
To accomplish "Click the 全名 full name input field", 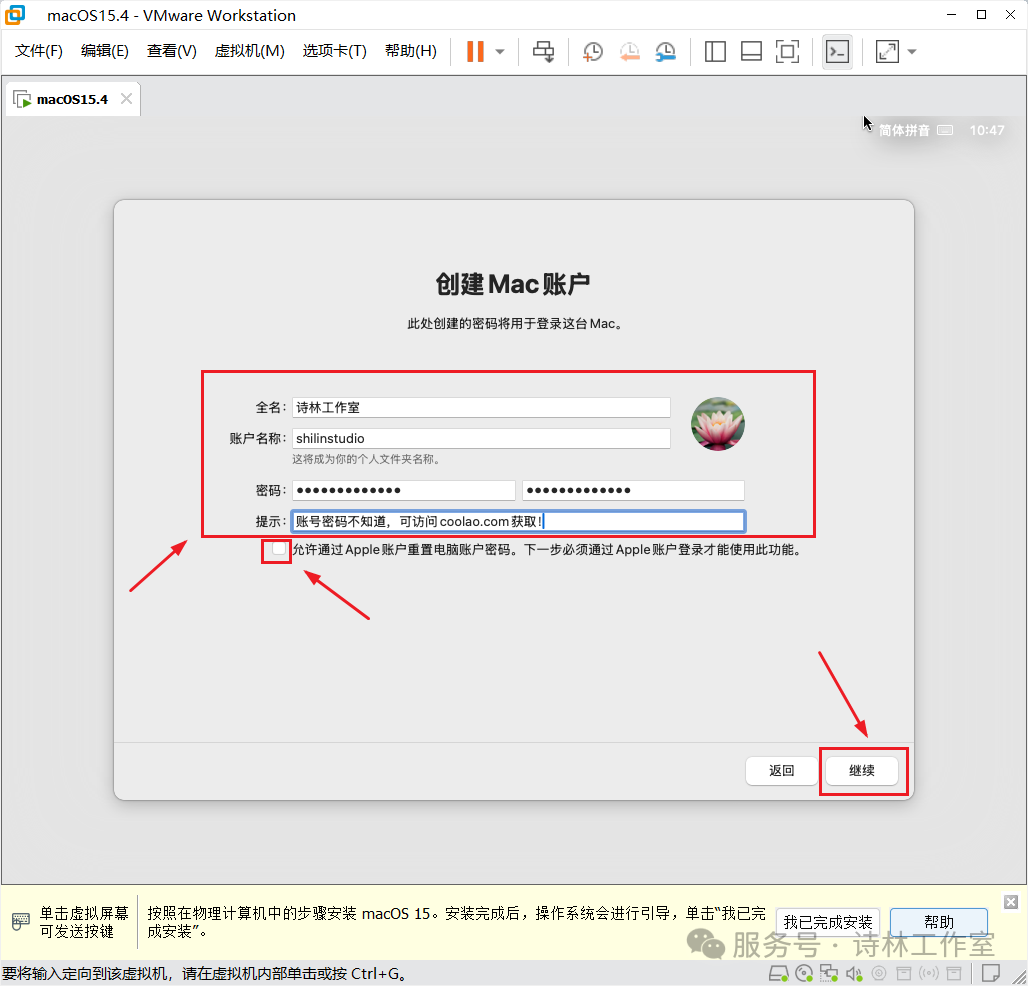I will point(481,407).
